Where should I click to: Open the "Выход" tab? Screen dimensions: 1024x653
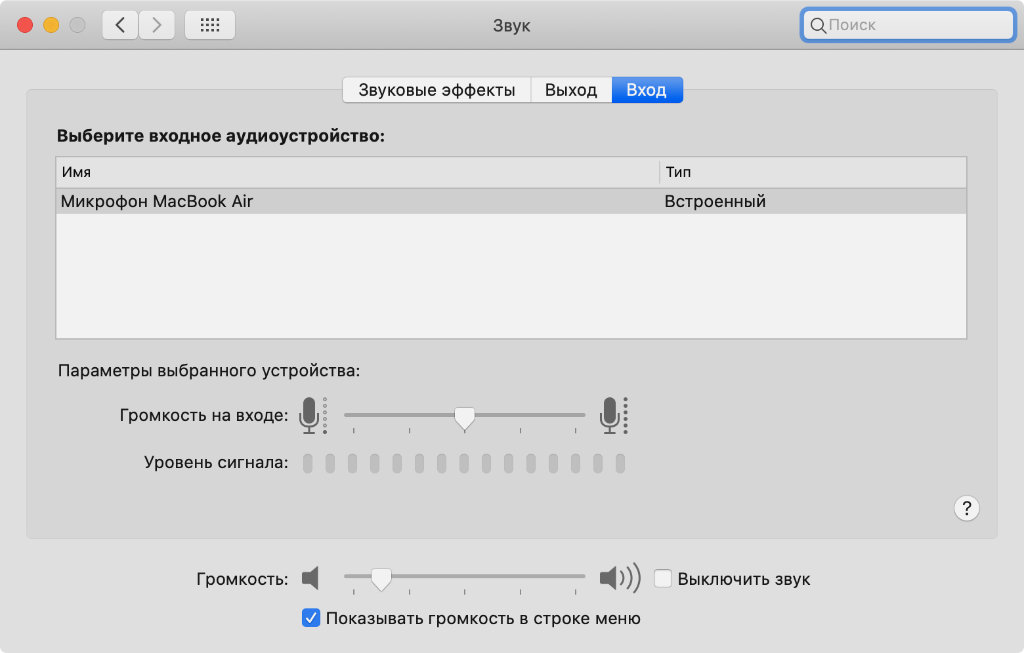point(571,90)
